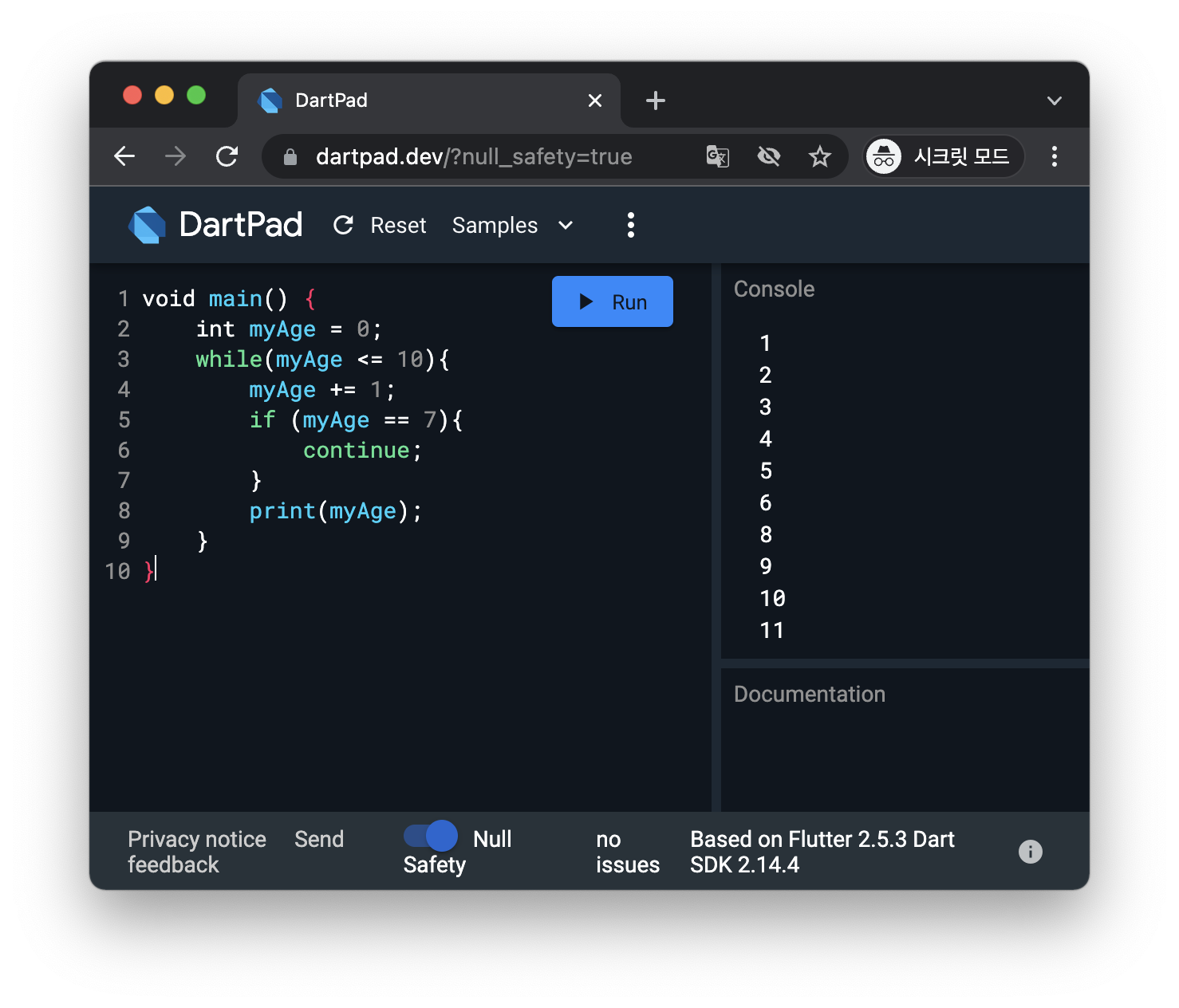Viewport: 1179px width, 1008px height.
Task: Select the DartPad browser tab
Action: 429,100
